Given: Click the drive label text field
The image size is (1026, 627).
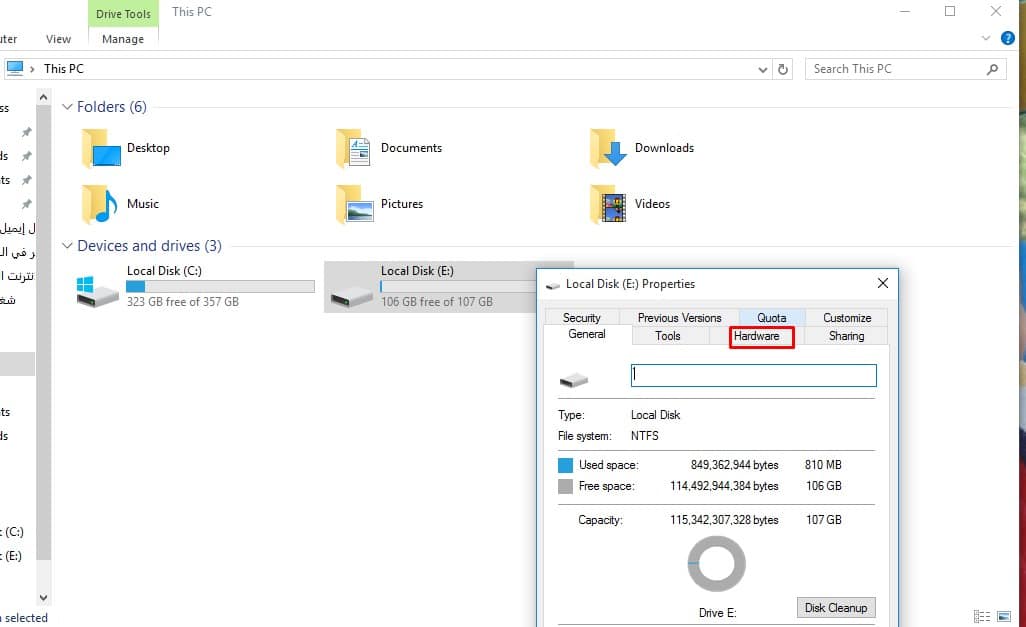Looking at the screenshot, I should click(753, 375).
